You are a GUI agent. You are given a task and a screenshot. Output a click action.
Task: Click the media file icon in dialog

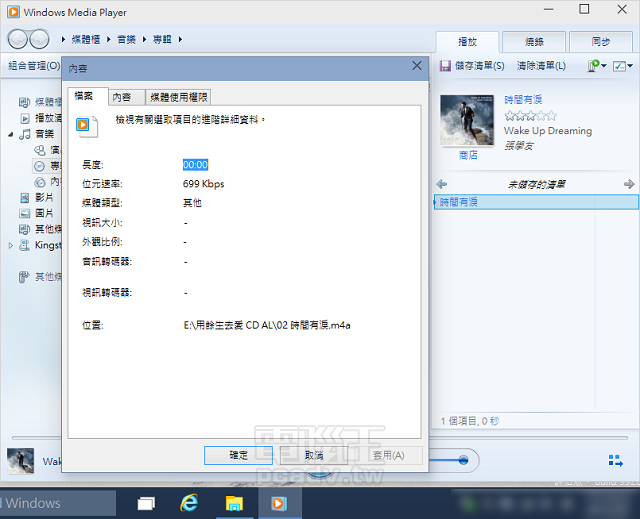click(x=87, y=126)
